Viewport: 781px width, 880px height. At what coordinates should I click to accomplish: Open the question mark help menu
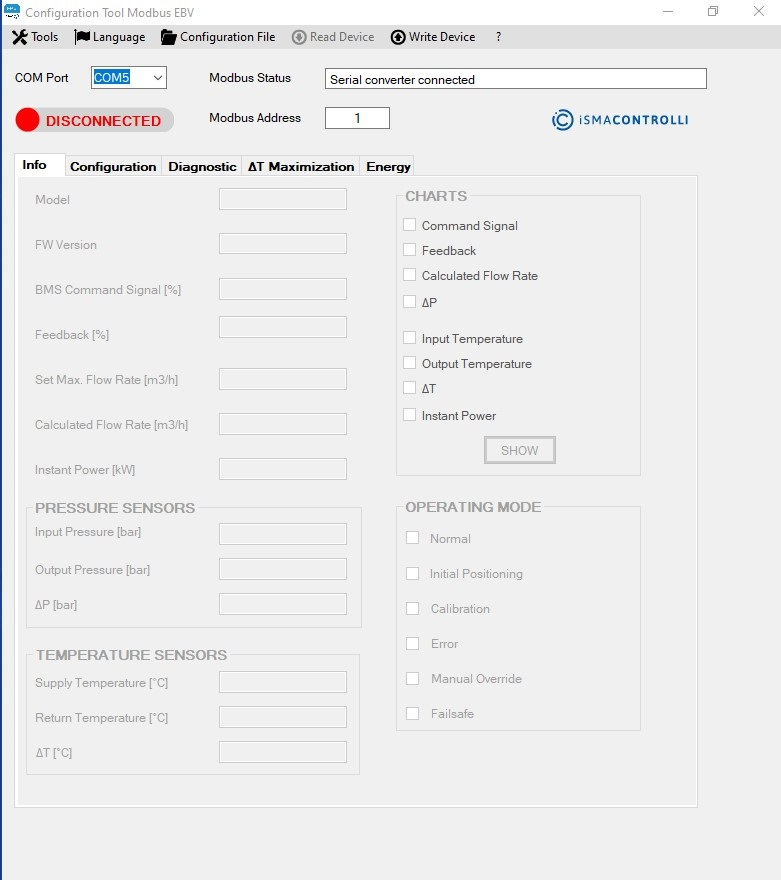498,37
